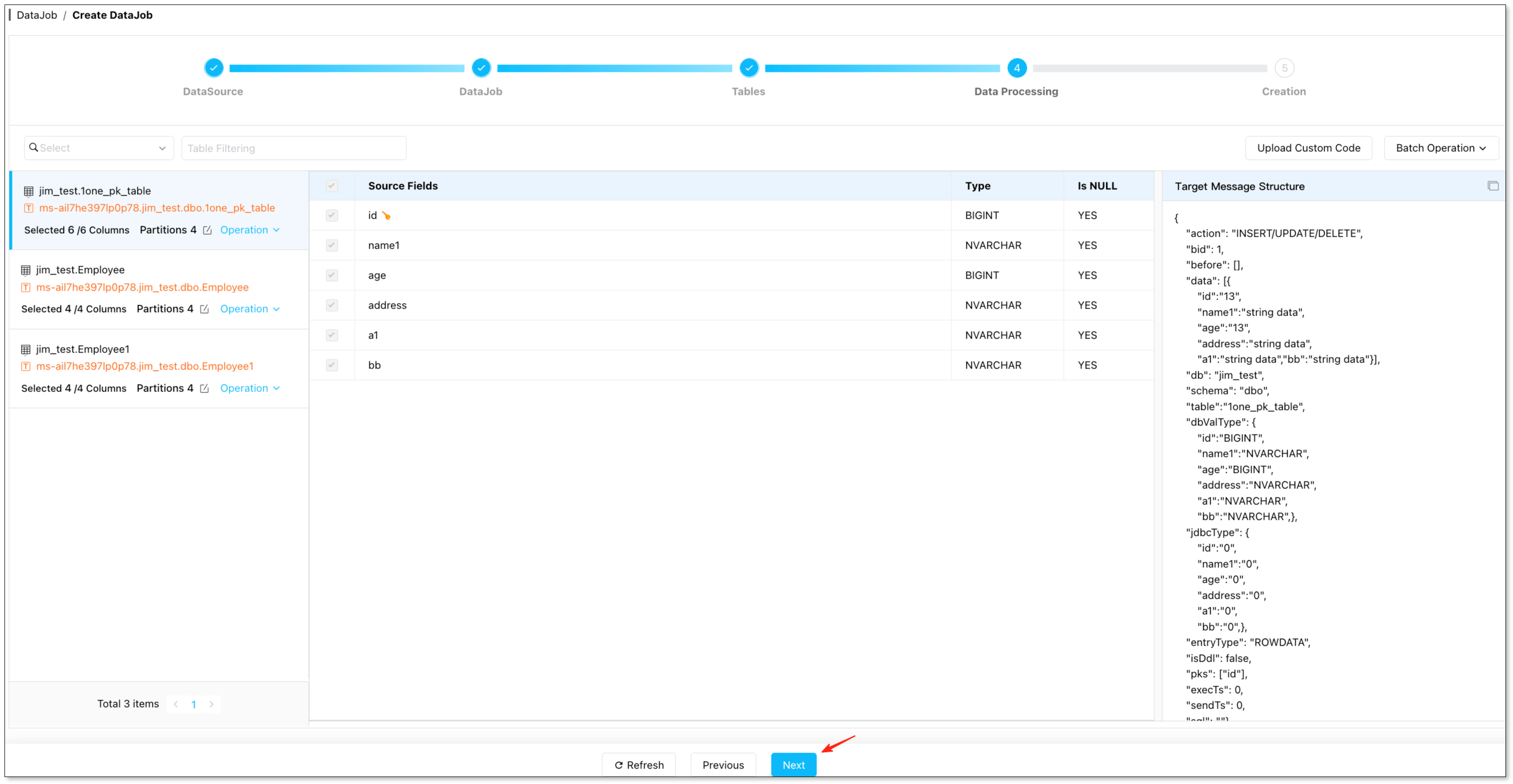Open Operation menu for jim_test.Employee1
Viewport: 1513px width, 784px height.
250,389
